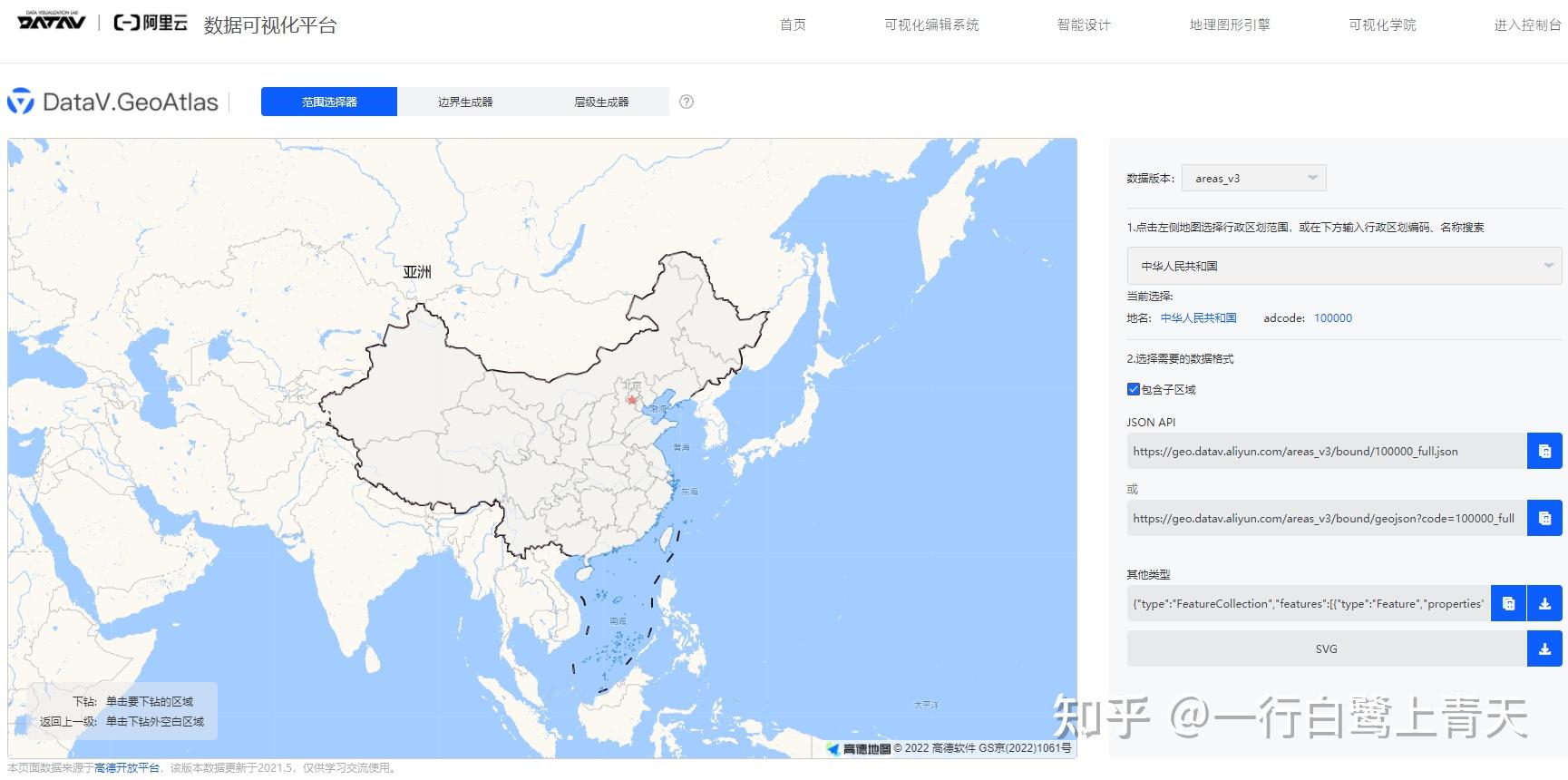Copy the FeatureCollection GeoJSON text
The height and width of the screenshot is (780, 1568).
point(1508,603)
